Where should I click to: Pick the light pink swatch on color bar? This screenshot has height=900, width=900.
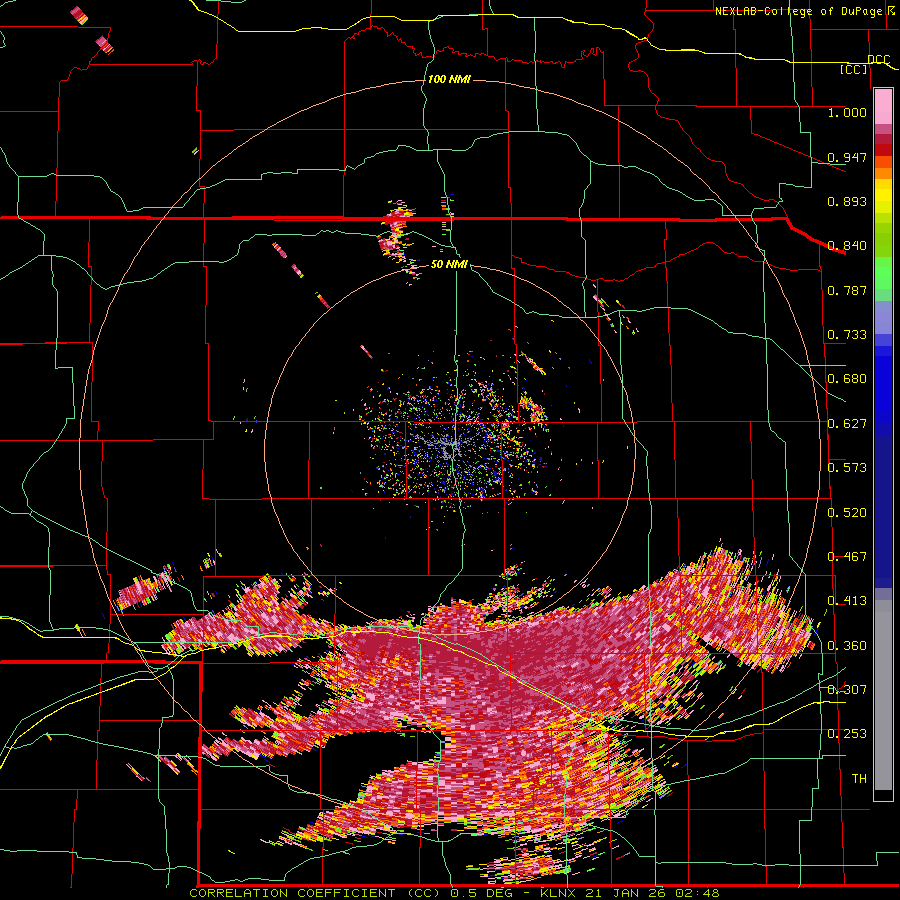(x=883, y=107)
